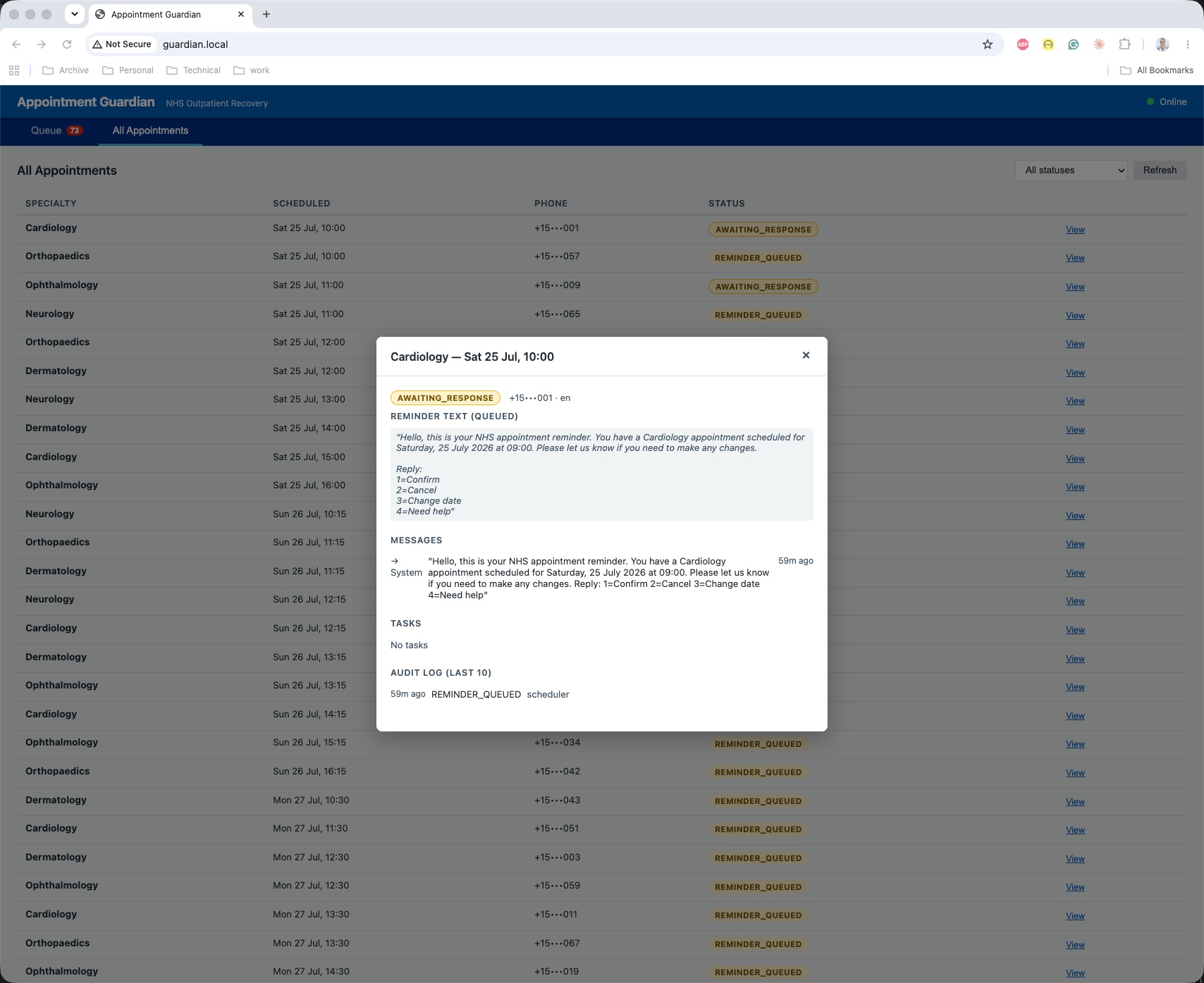The width and height of the screenshot is (1204, 983).
Task: Open the Personal bookmarks folder
Action: click(x=128, y=70)
